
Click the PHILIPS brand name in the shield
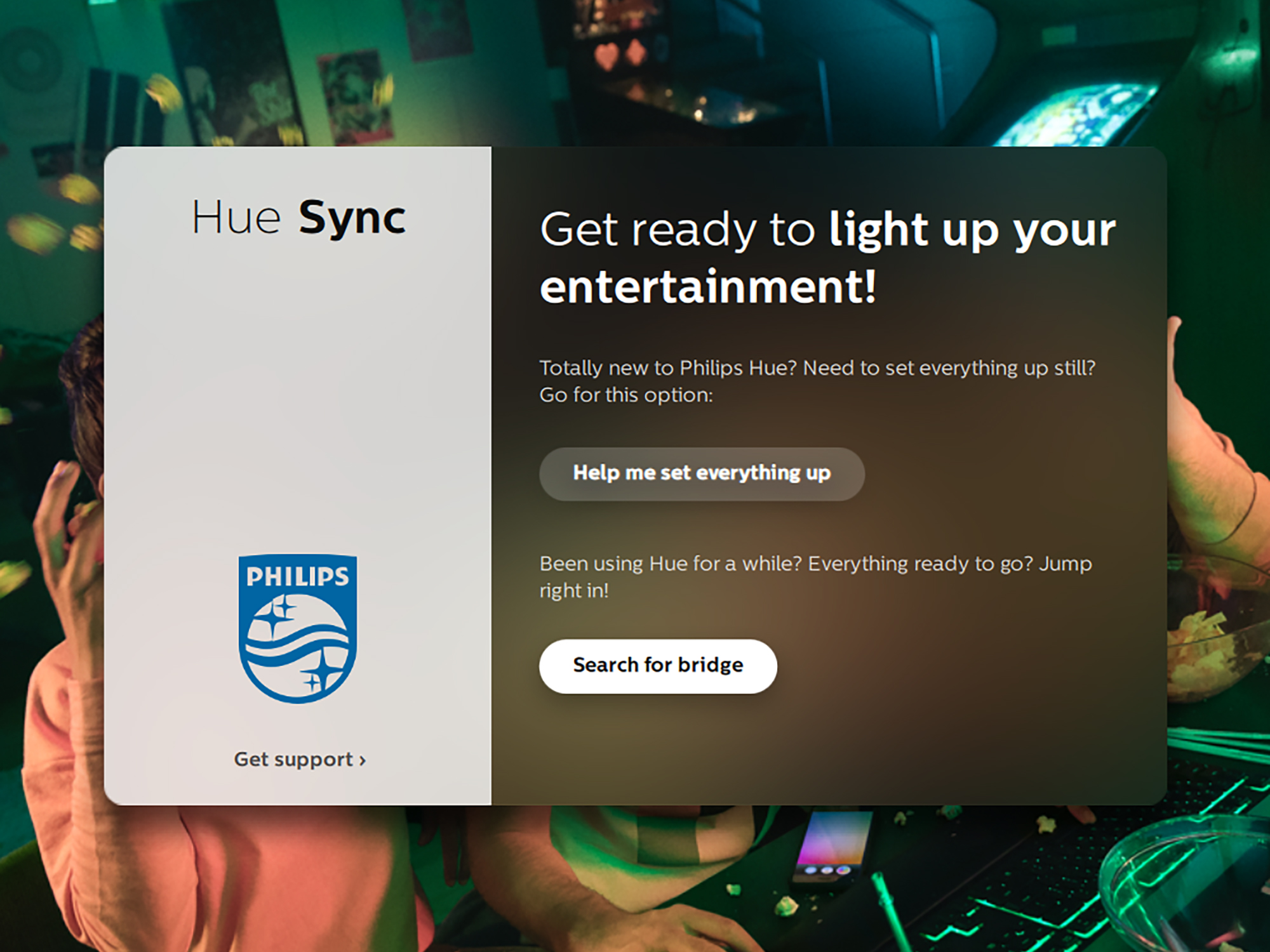point(298,578)
